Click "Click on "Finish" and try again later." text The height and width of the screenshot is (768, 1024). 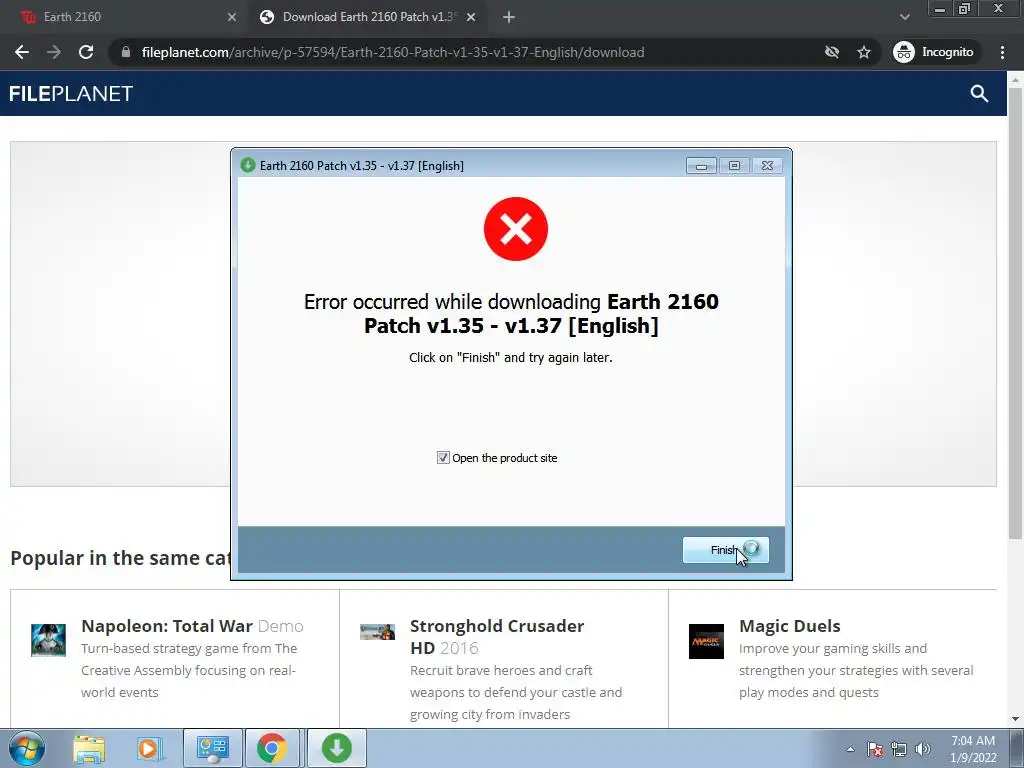[511, 357]
